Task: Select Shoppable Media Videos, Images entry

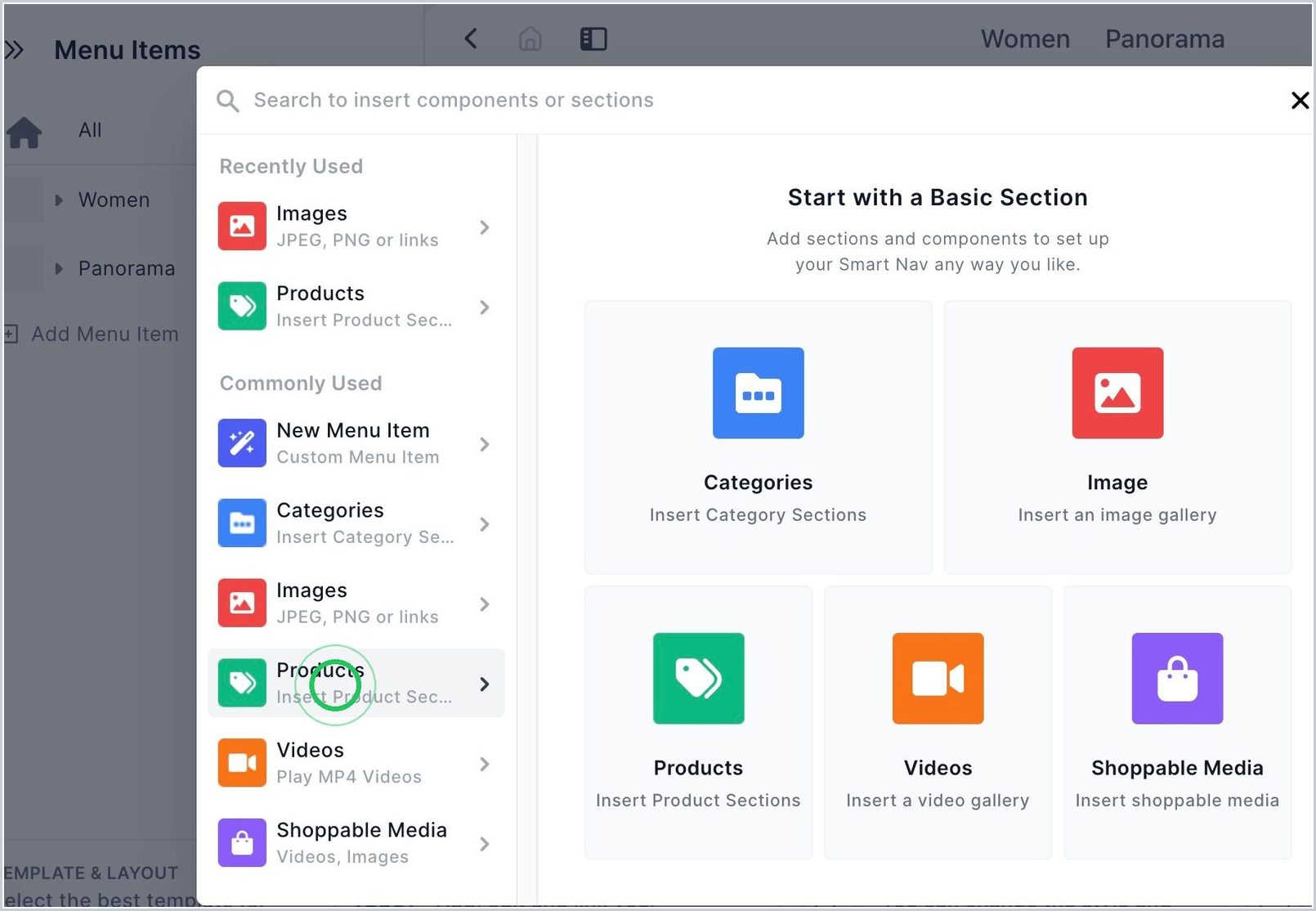Action: pyautogui.click(x=356, y=842)
